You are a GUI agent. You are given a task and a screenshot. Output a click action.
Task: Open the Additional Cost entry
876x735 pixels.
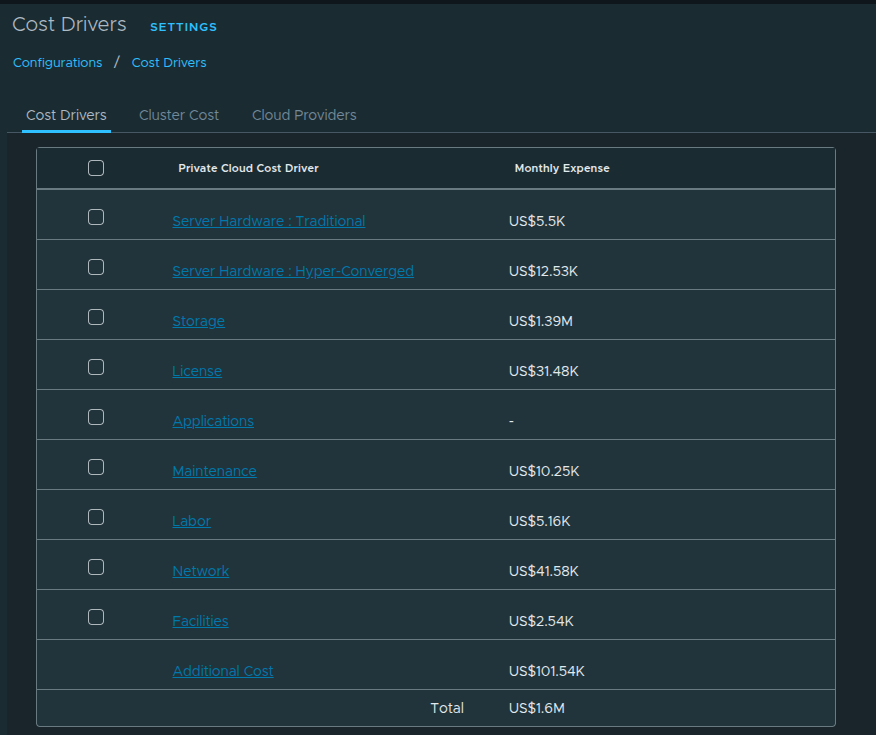pos(222,671)
